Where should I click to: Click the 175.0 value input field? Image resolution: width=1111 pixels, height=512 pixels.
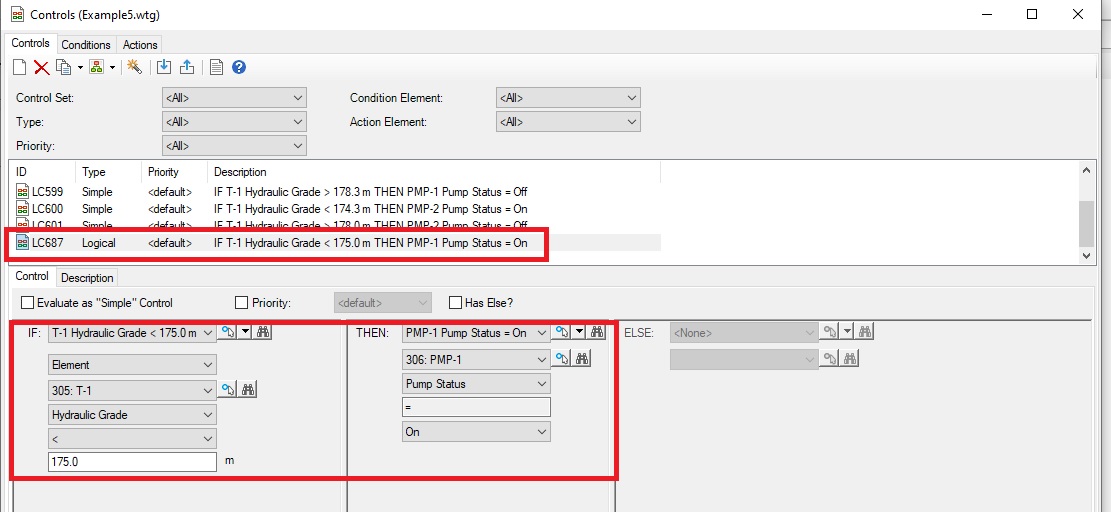[132, 462]
